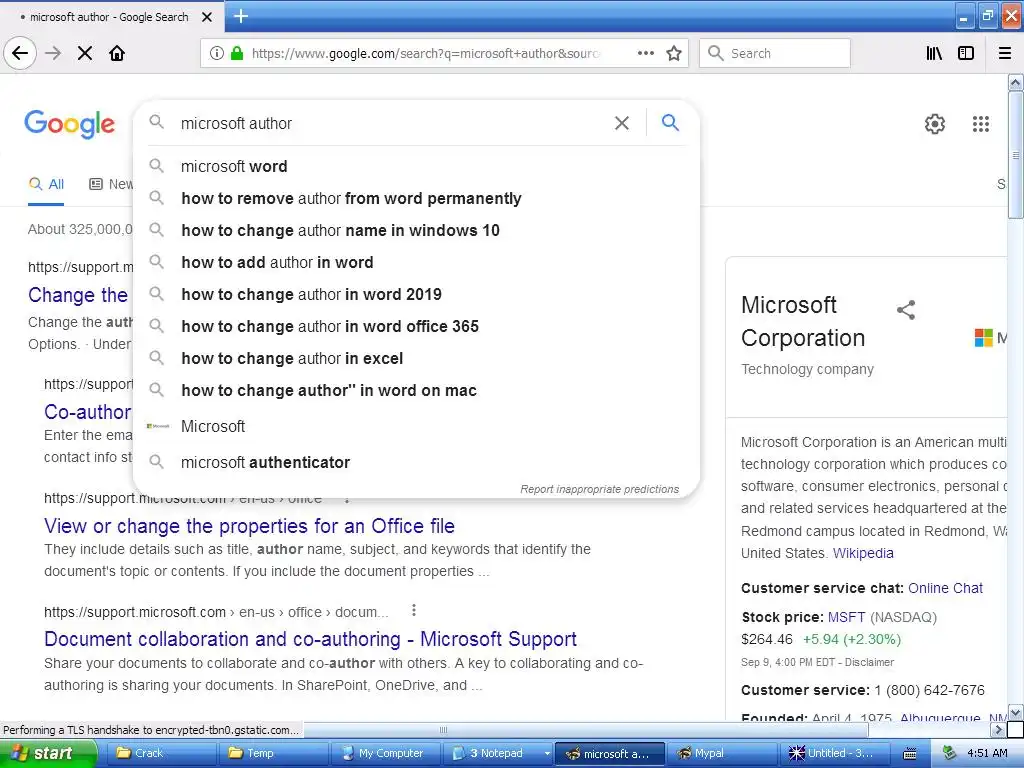Click the browser forward arrow

click(53, 53)
